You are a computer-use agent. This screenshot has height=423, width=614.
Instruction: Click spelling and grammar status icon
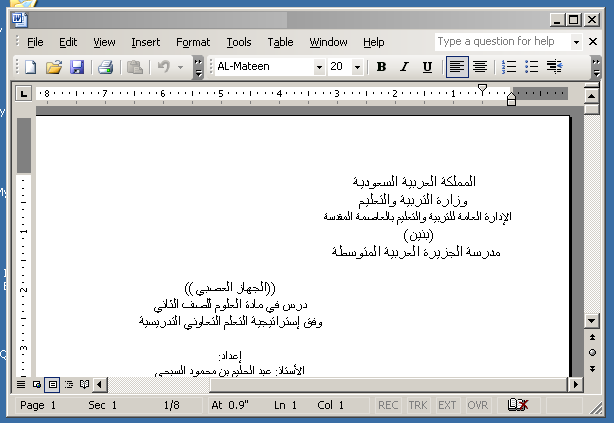coord(518,405)
